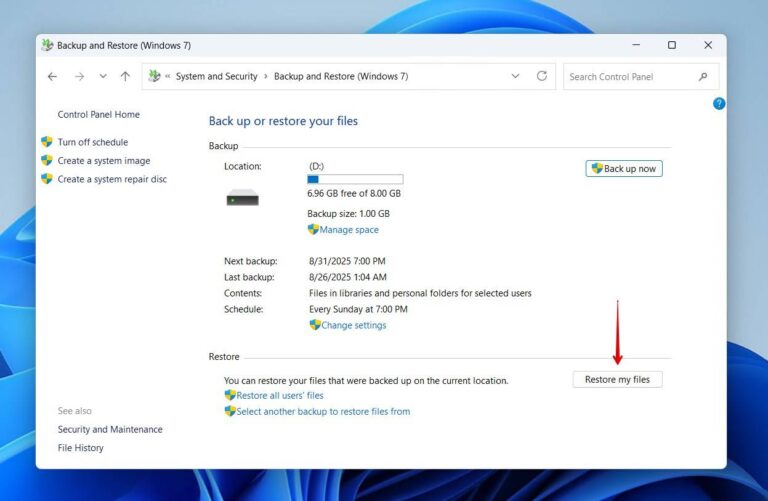Click the D: drive icon
Image resolution: width=768 pixels, height=501 pixels.
click(242, 198)
